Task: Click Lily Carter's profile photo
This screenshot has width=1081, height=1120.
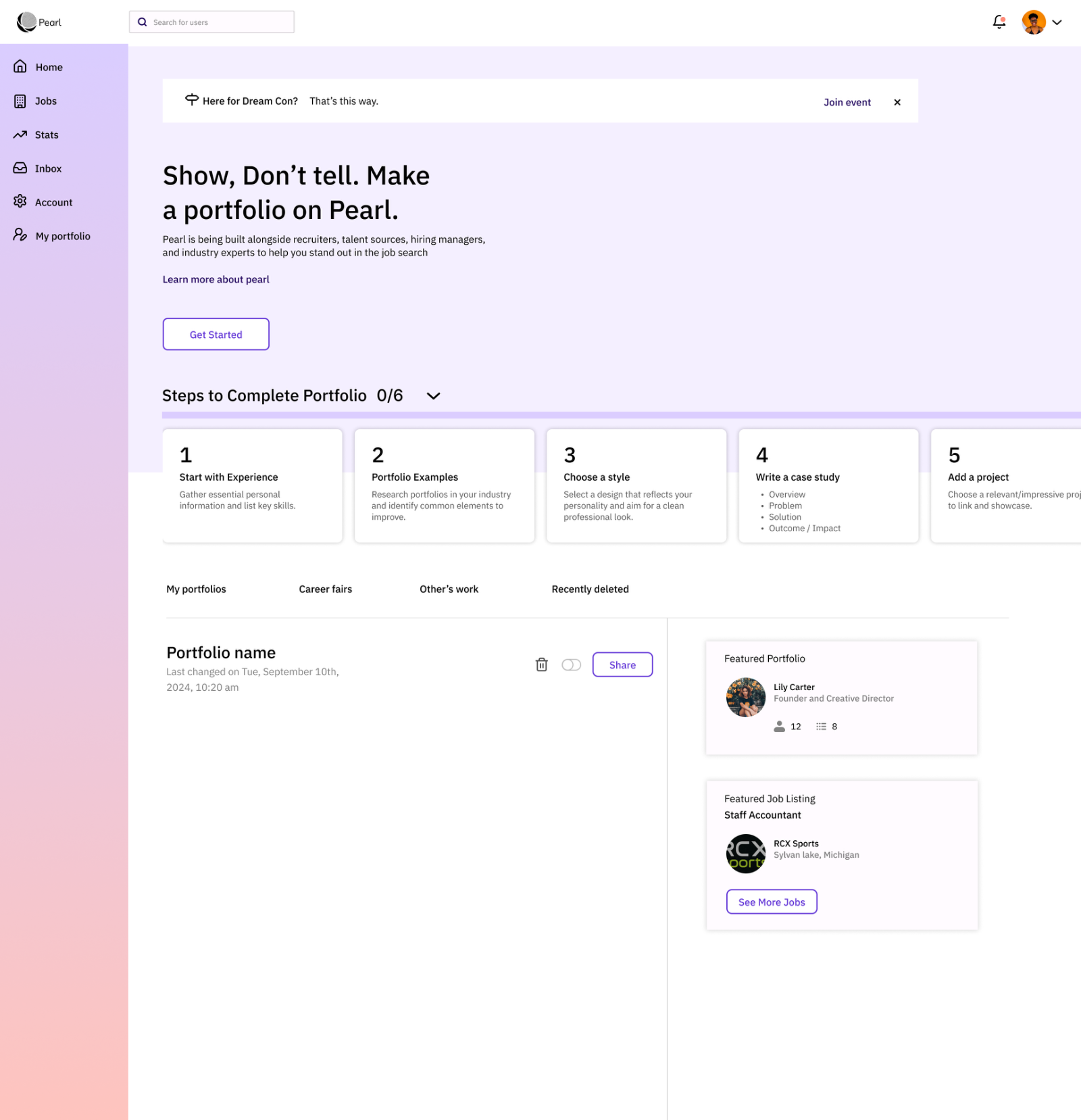Action: 746,698
